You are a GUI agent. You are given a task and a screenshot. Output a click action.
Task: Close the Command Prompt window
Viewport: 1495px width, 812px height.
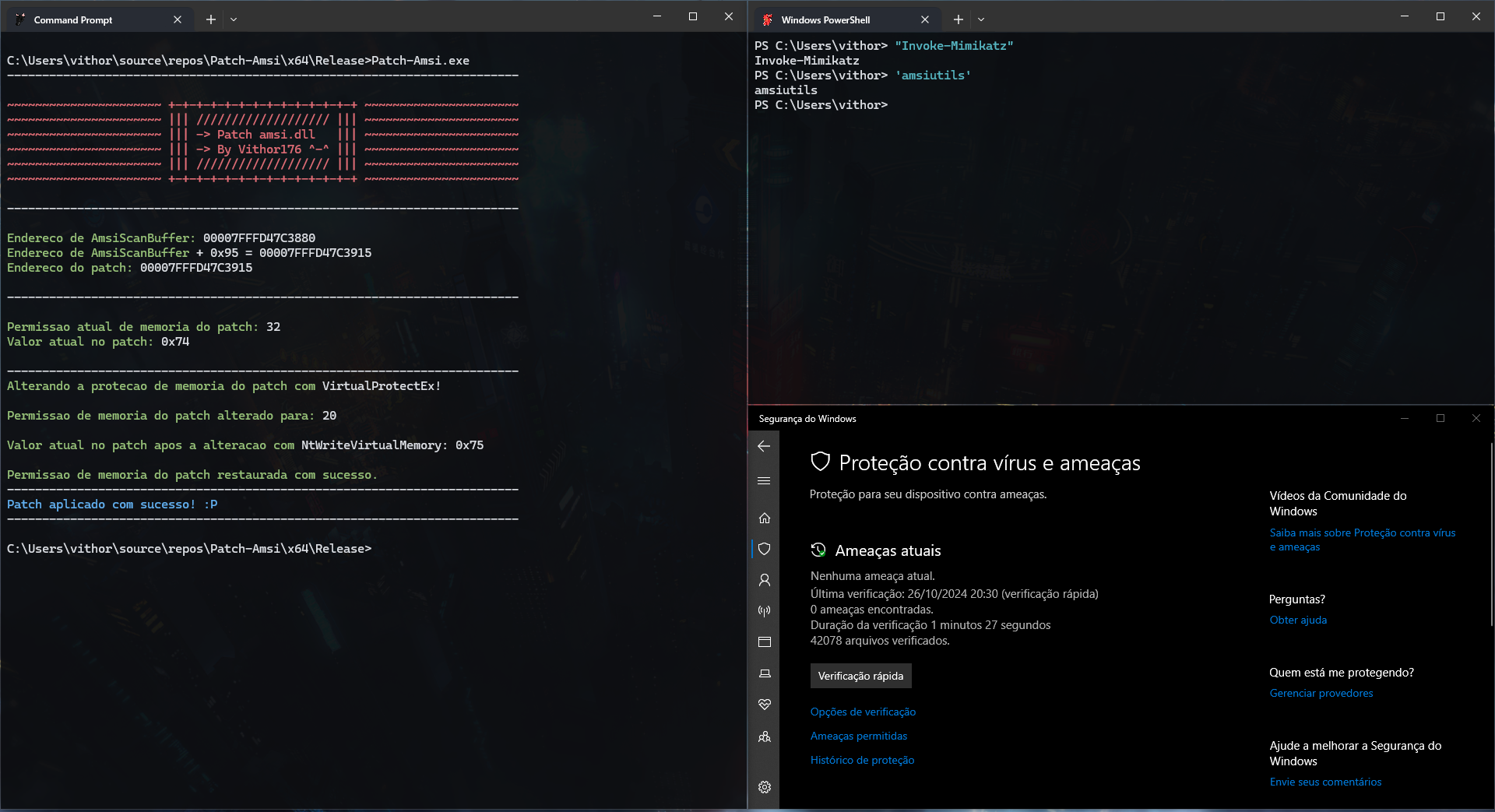pyautogui.click(x=729, y=16)
